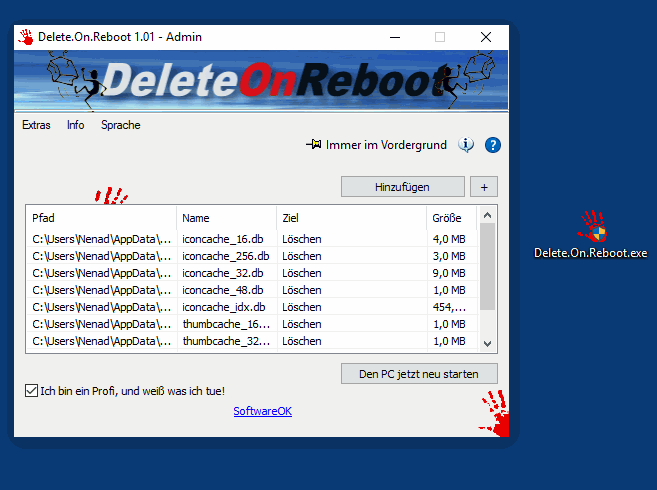Close the Delete.On.Reboot window
Image resolution: width=657 pixels, height=490 pixels.
[x=486, y=37]
